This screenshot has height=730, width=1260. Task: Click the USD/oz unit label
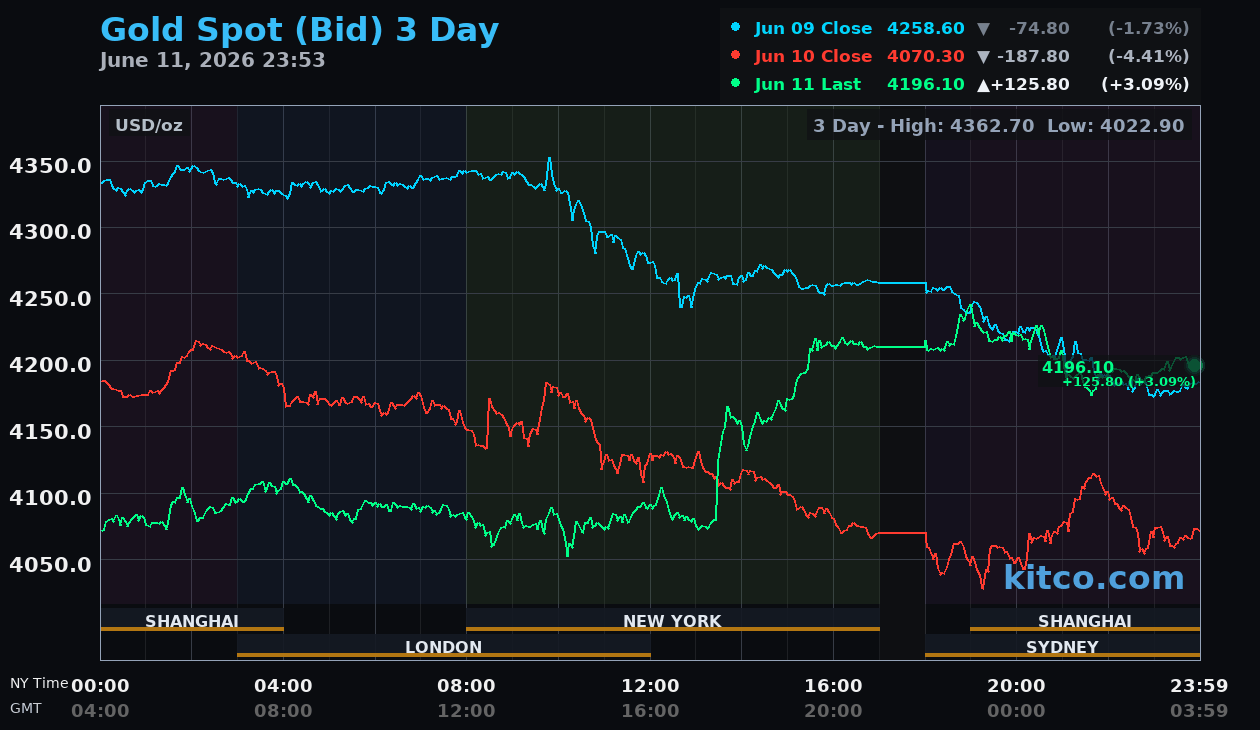pos(149,125)
